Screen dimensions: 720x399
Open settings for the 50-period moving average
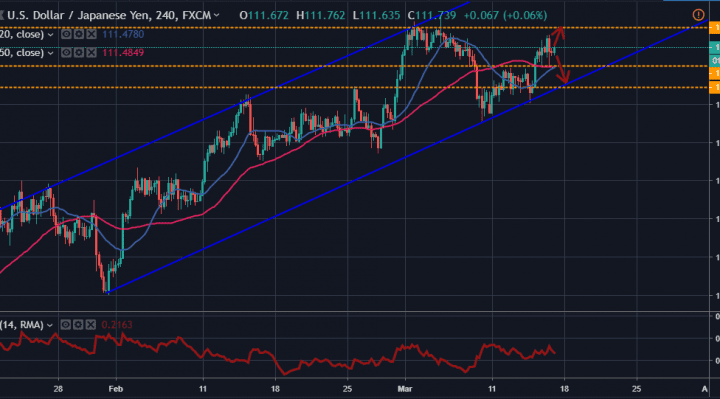[79, 53]
